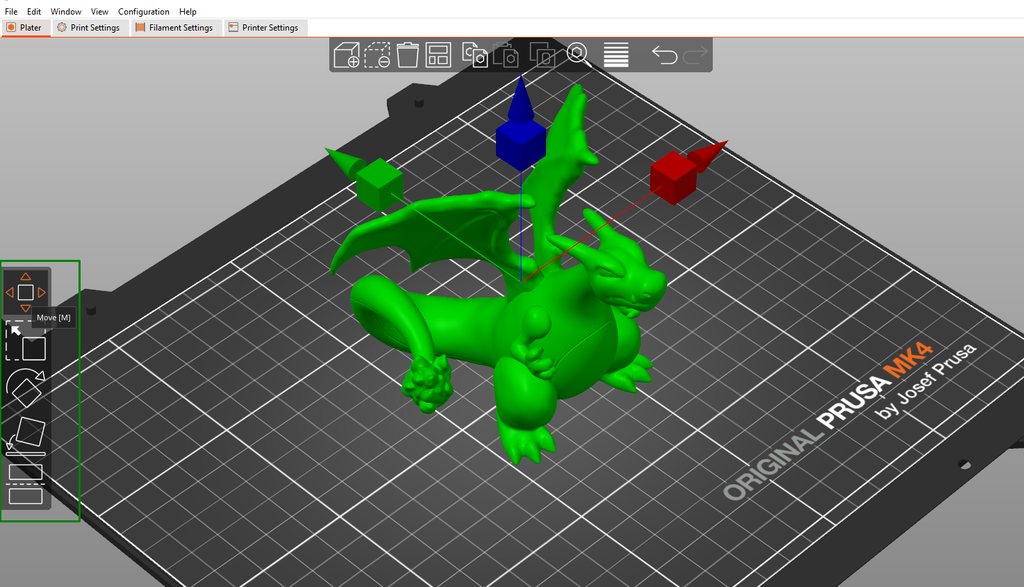Paste the copied model
1024x587 pixels.
point(507,55)
